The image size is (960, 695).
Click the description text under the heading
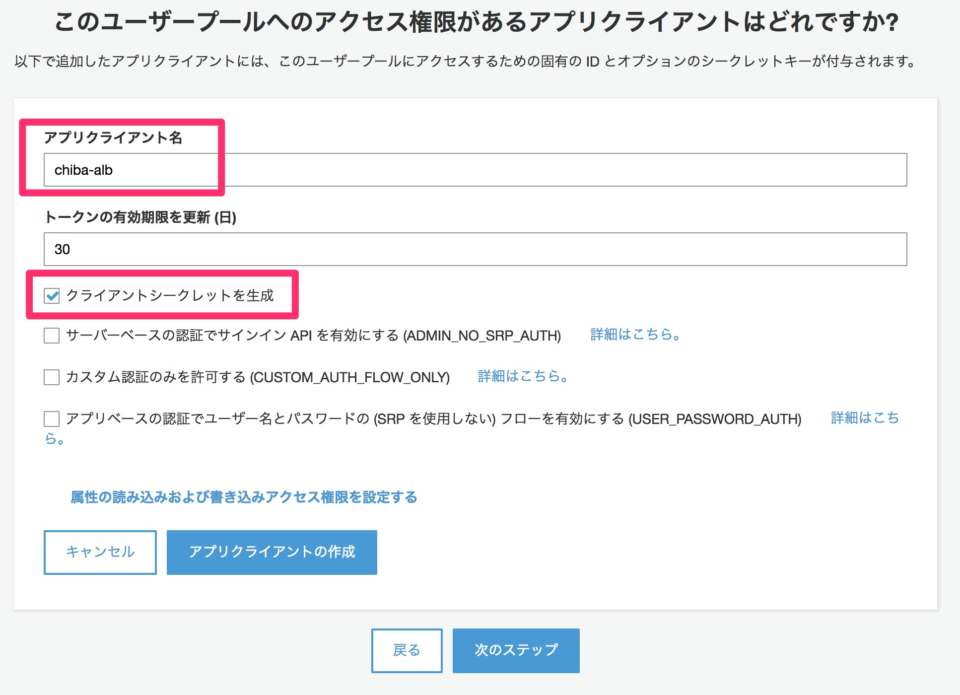click(x=467, y=61)
